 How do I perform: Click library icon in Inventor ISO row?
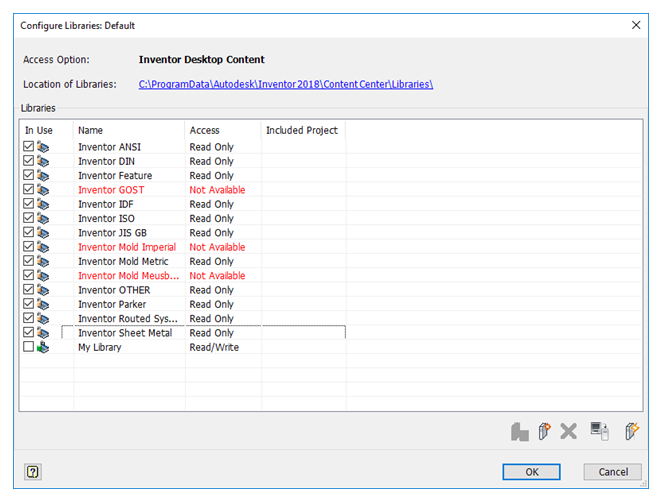click(43, 219)
